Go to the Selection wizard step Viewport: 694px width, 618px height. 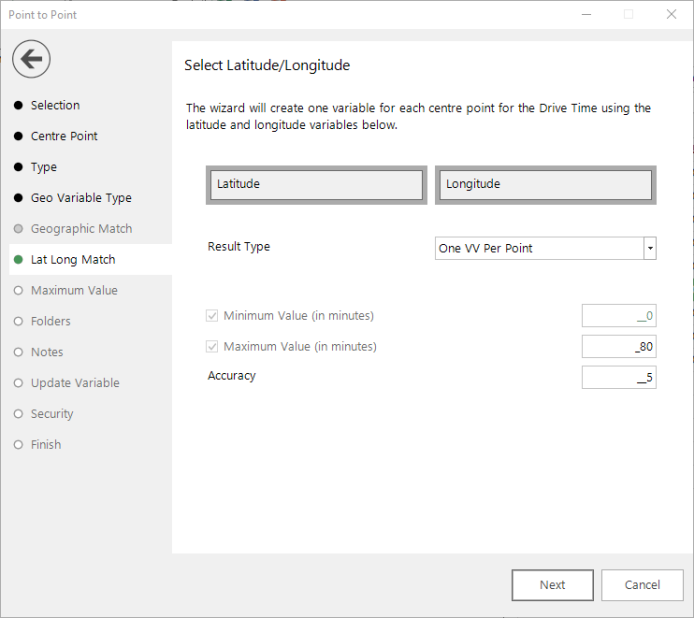pos(55,105)
